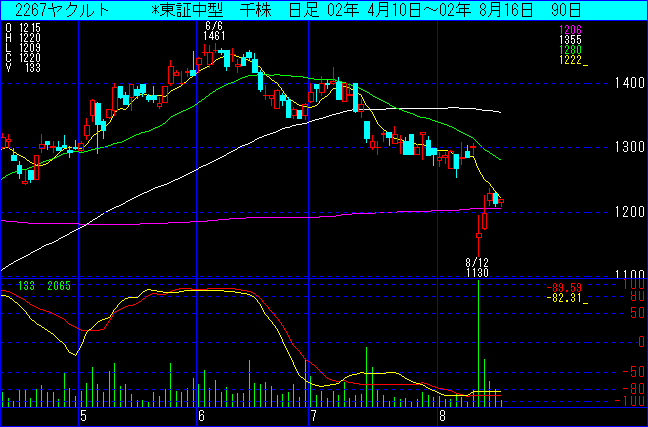Image resolution: width=648 pixels, height=427 pixels.
Task: Click the red oscillator value -89.59
Action: (564, 287)
